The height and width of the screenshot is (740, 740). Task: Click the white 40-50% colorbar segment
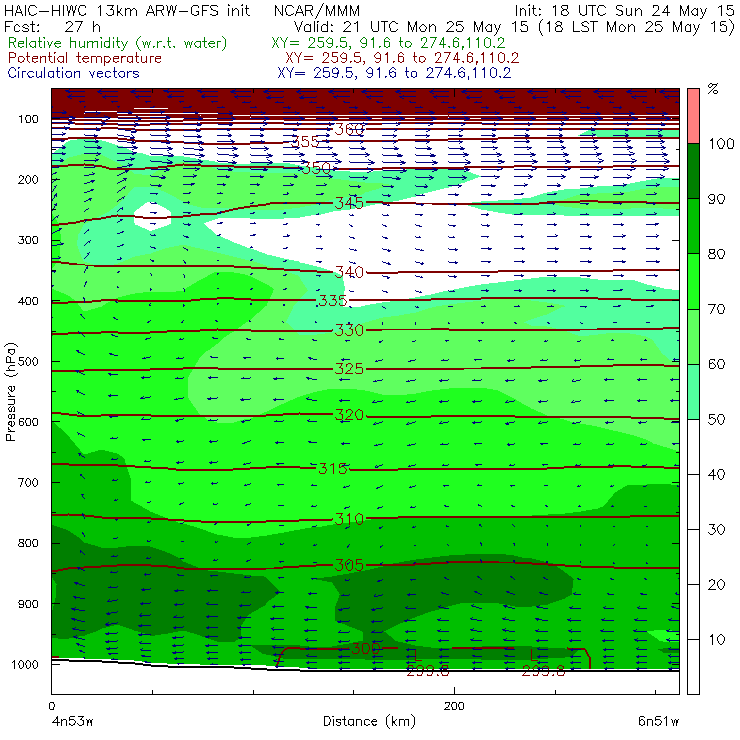[x=693, y=446]
